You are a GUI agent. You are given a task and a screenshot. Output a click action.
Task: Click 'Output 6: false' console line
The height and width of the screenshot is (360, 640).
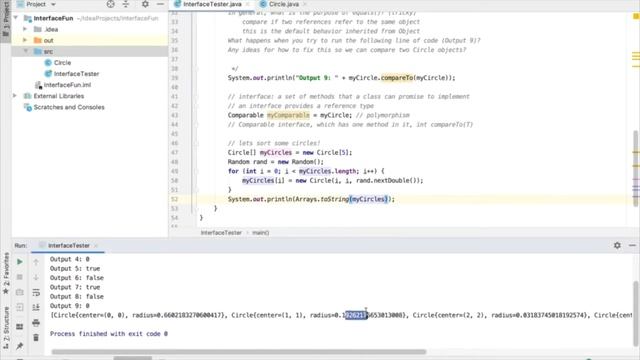tap(77, 278)
